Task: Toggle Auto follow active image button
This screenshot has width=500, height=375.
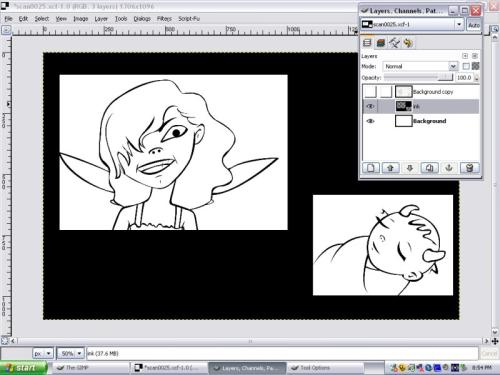Action: tap(474, 25)
